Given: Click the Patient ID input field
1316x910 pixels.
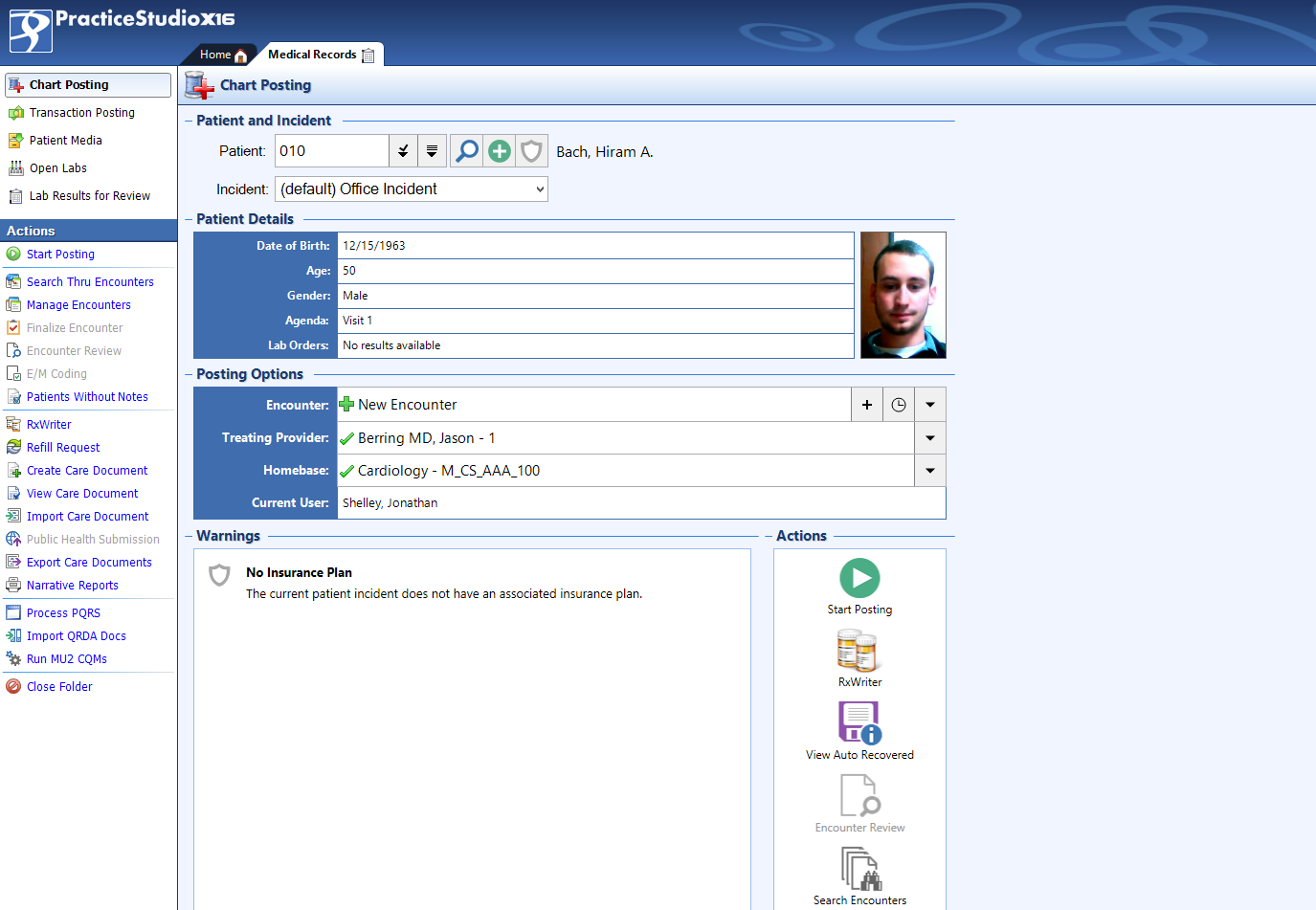Looking at the screenshot, I should click(331, 151).
